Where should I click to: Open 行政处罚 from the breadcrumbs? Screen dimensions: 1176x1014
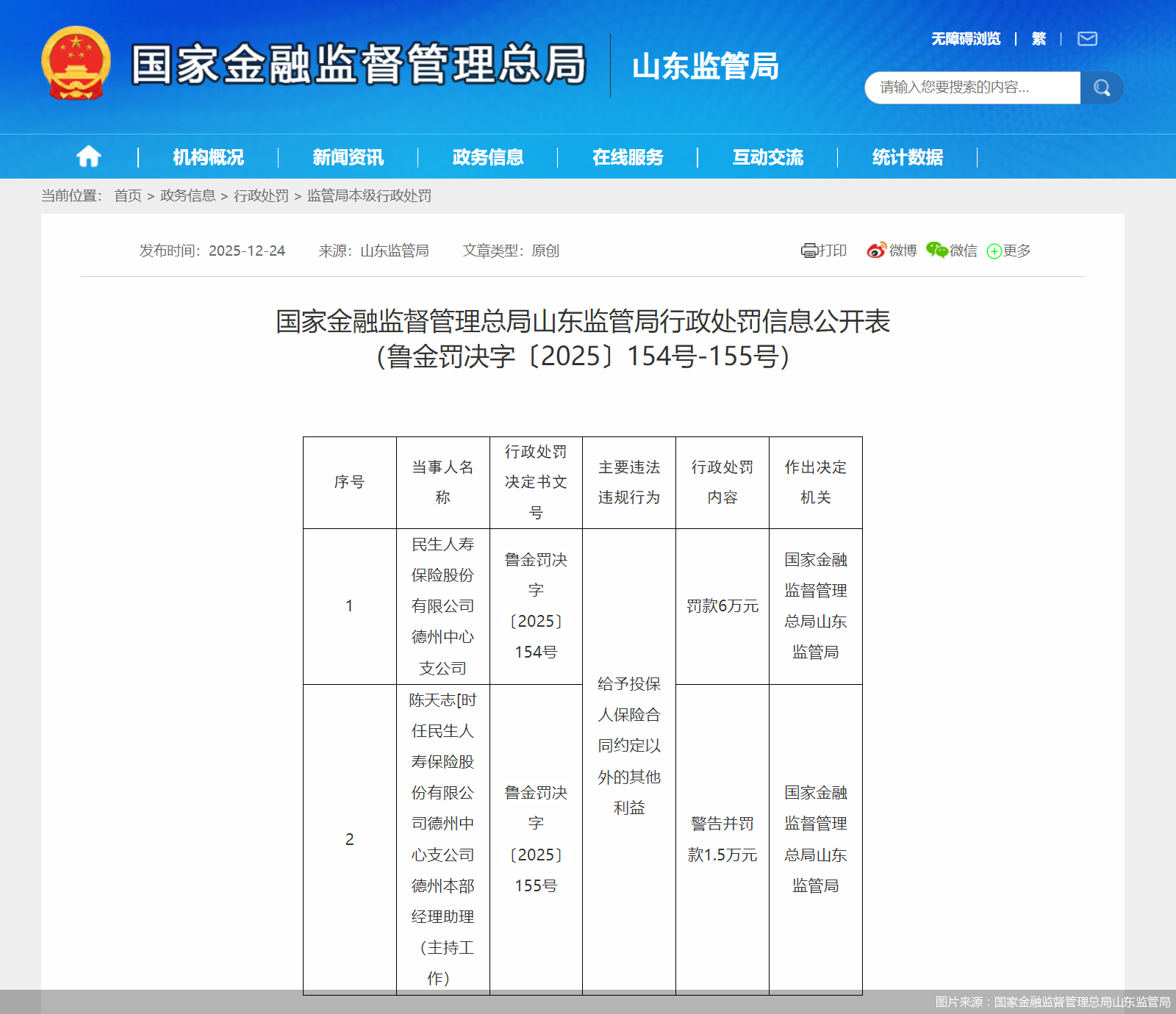pyautogui.click(x=261, y=195)
